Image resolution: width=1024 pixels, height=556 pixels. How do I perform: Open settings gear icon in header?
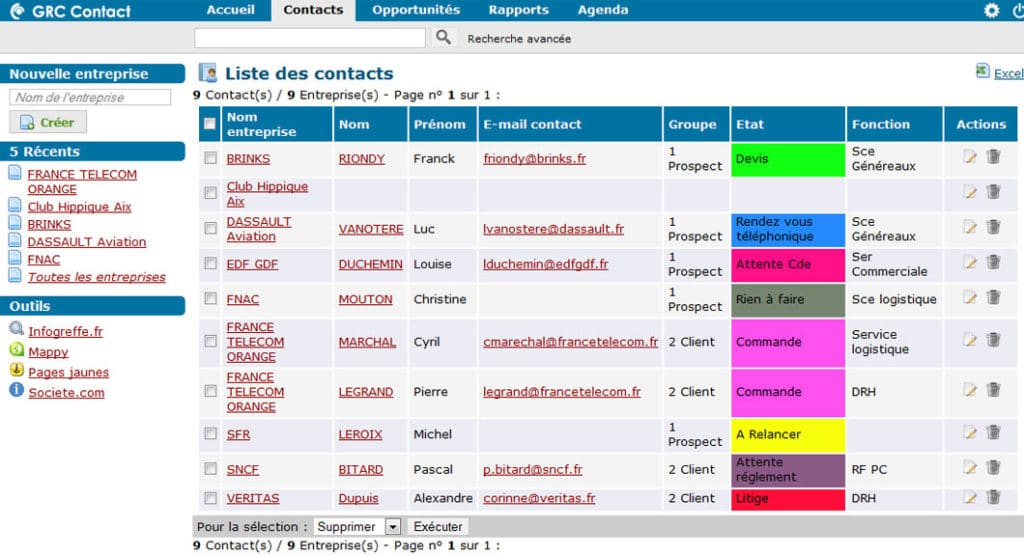(x=991, y=10)
